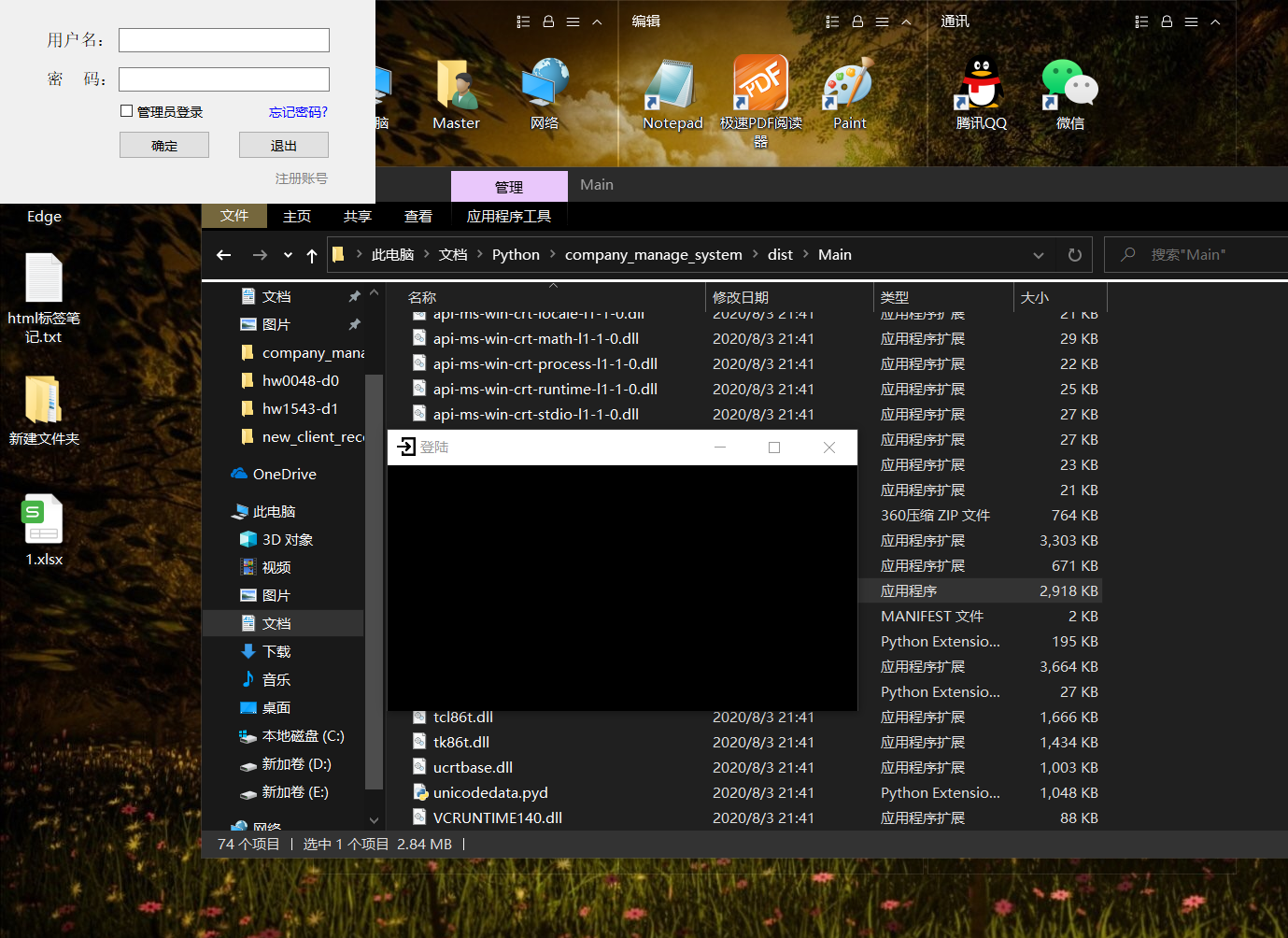The image size is (1288, 938).
Task: Switch to the 共享 ribbon tab
Action: [358, 216]
